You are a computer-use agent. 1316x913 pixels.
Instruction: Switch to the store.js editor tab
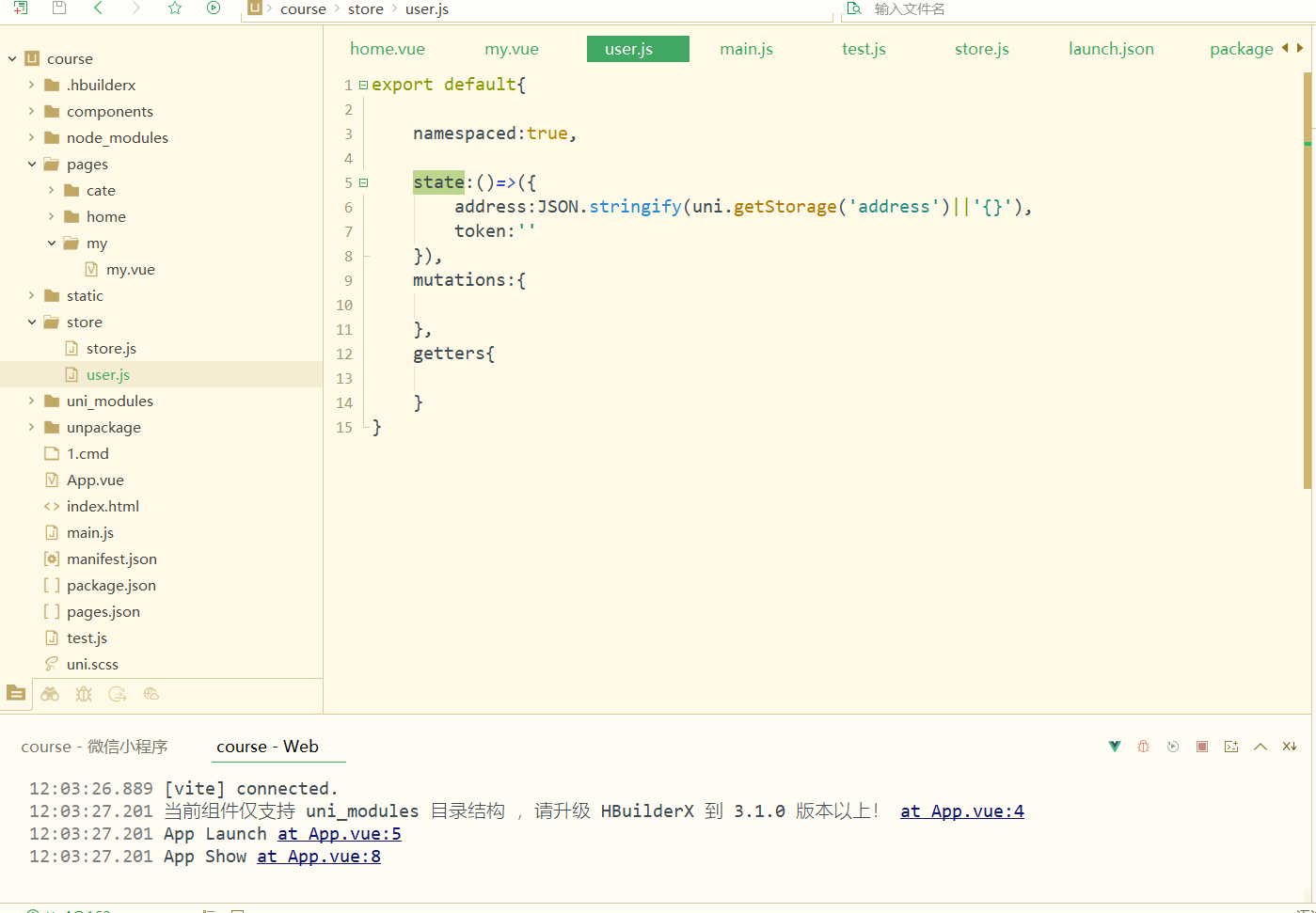pos(981,49)
